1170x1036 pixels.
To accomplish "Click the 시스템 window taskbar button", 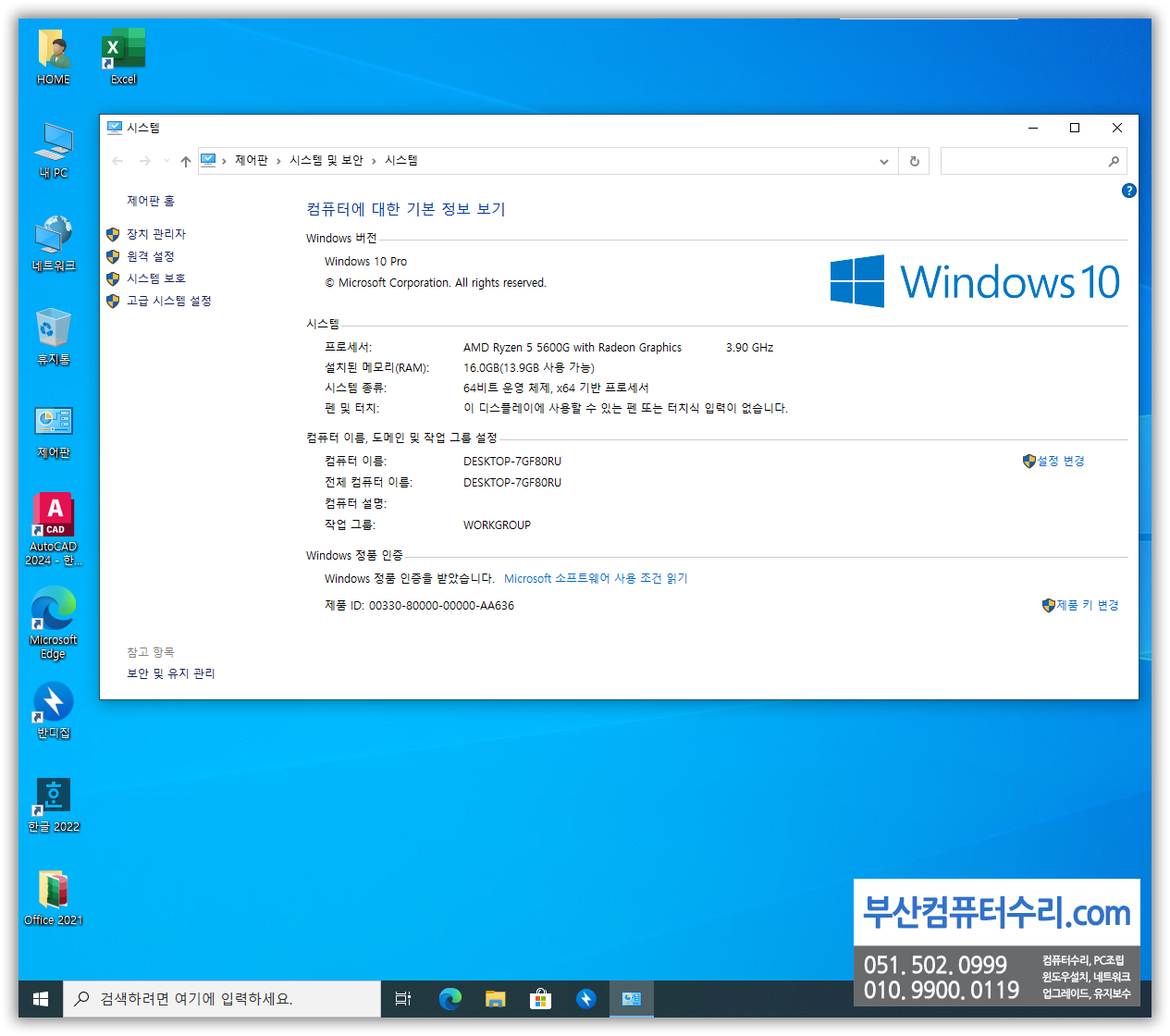I will click(x=632, y=999).
